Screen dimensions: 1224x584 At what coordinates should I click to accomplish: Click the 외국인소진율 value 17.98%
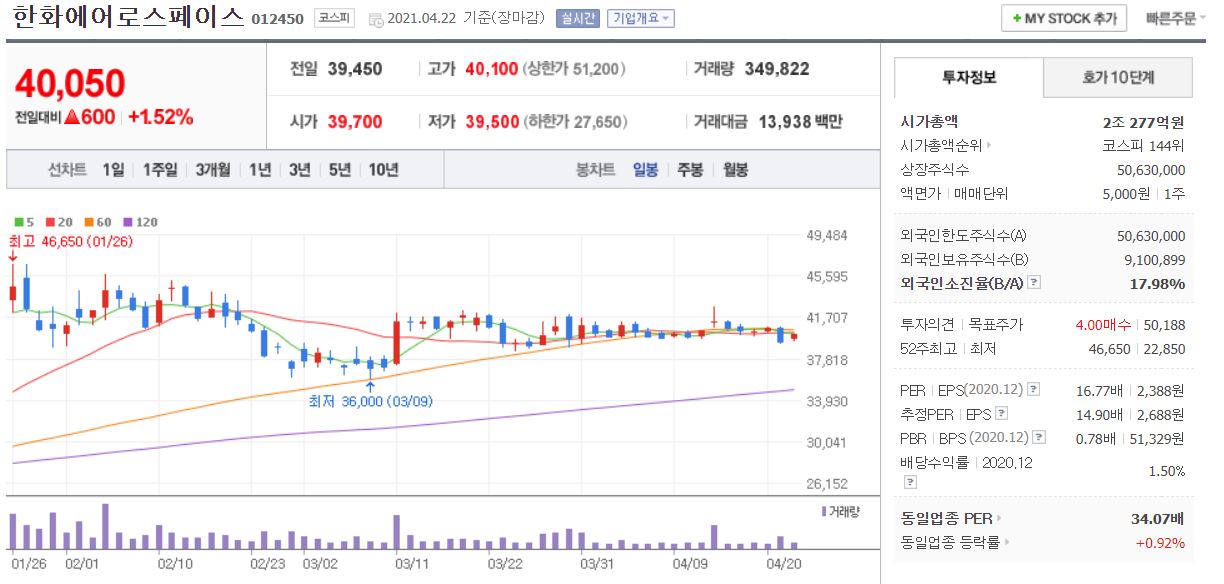[1160, 284]
